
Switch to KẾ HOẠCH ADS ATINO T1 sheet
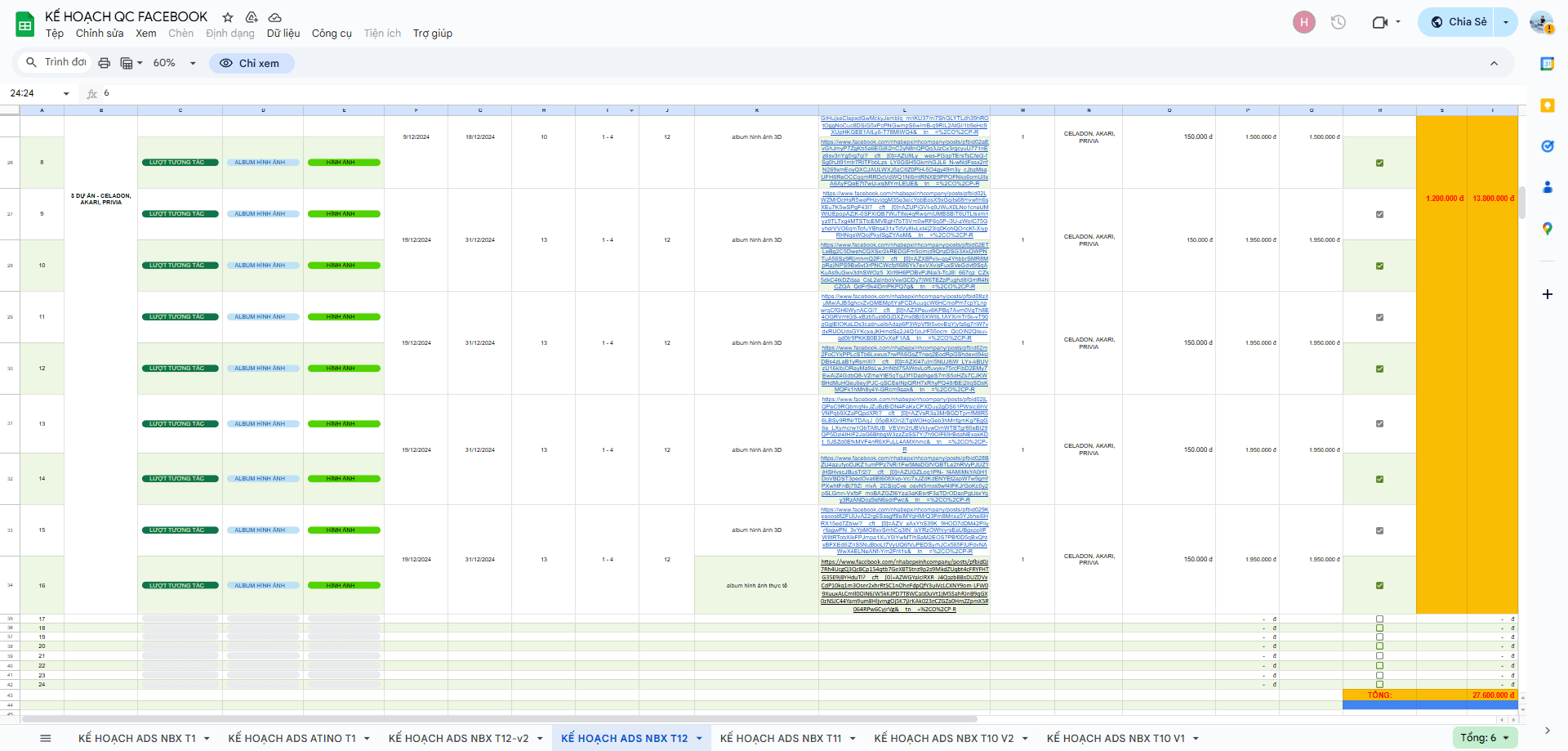(292, 739)
